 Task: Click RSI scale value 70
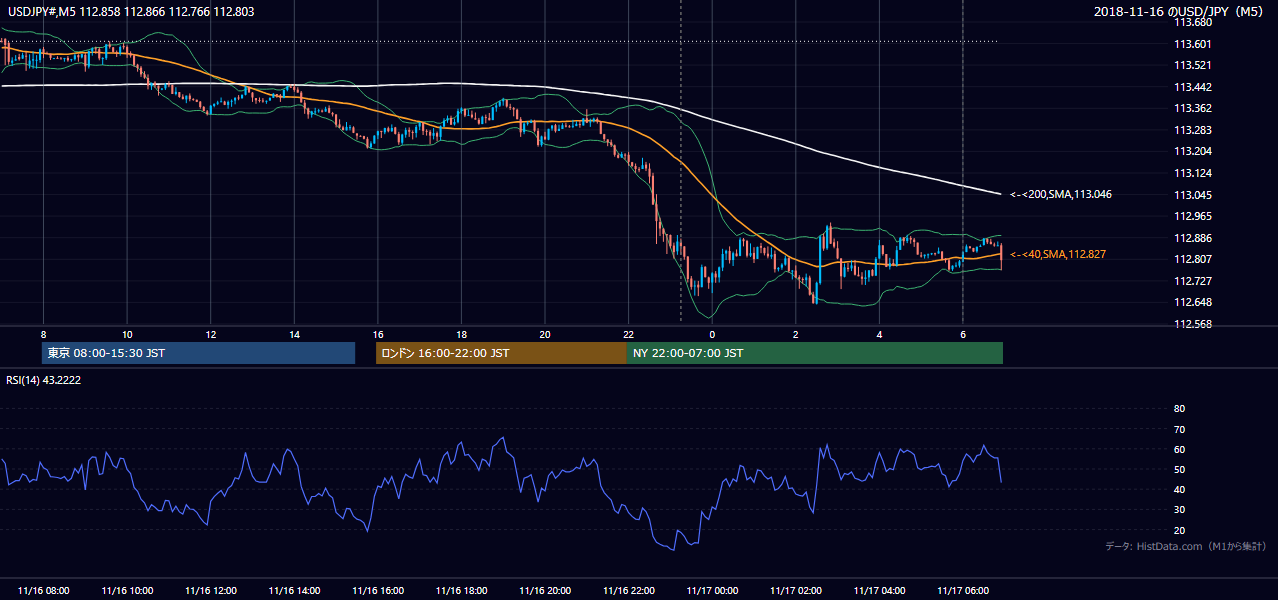[1179, 429]
